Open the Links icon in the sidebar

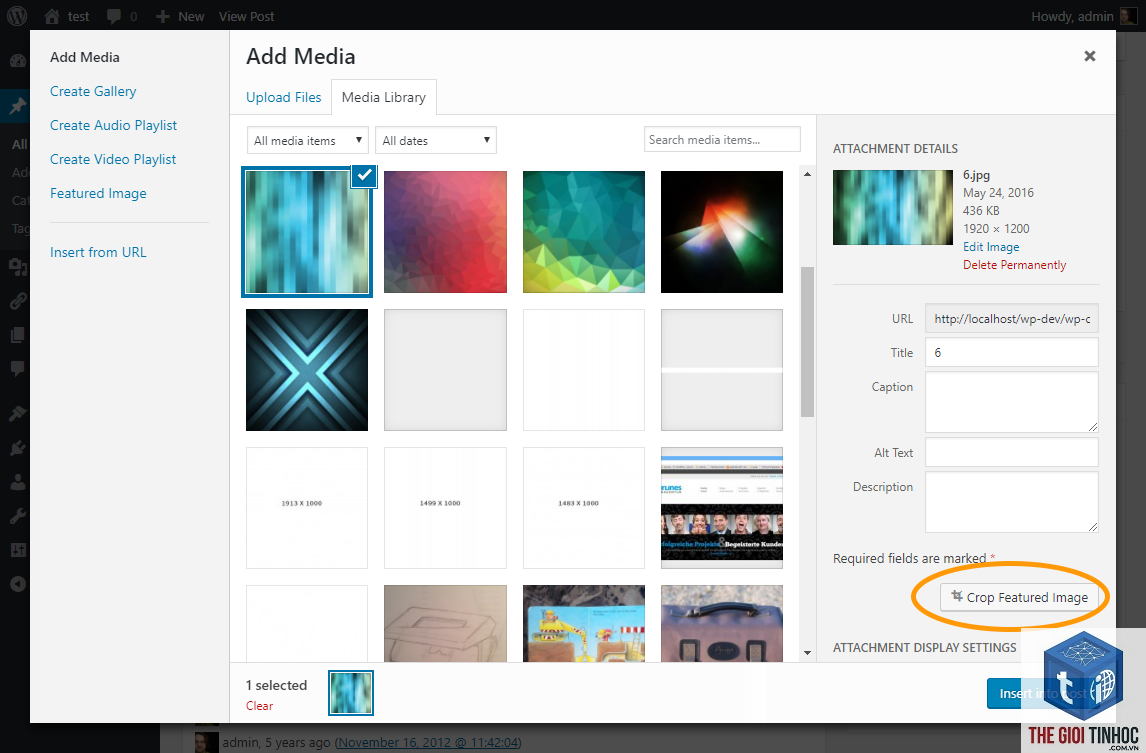click(18, 300)
